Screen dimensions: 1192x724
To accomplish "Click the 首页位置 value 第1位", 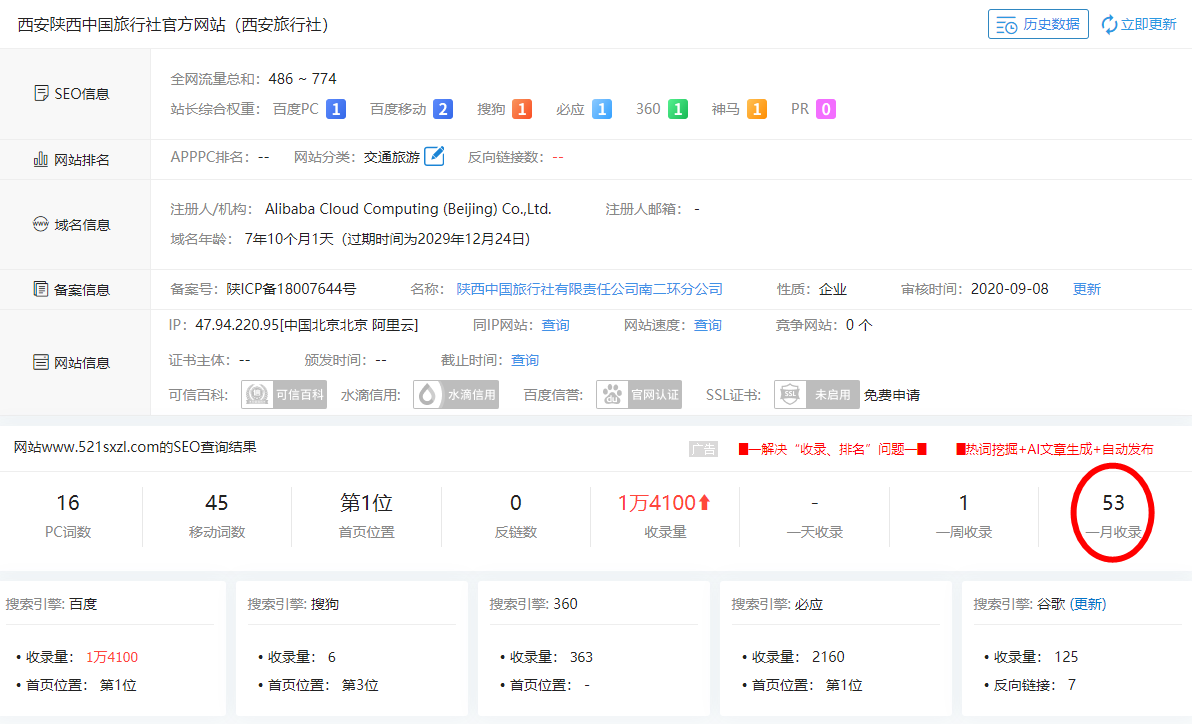I will (366, 503).
